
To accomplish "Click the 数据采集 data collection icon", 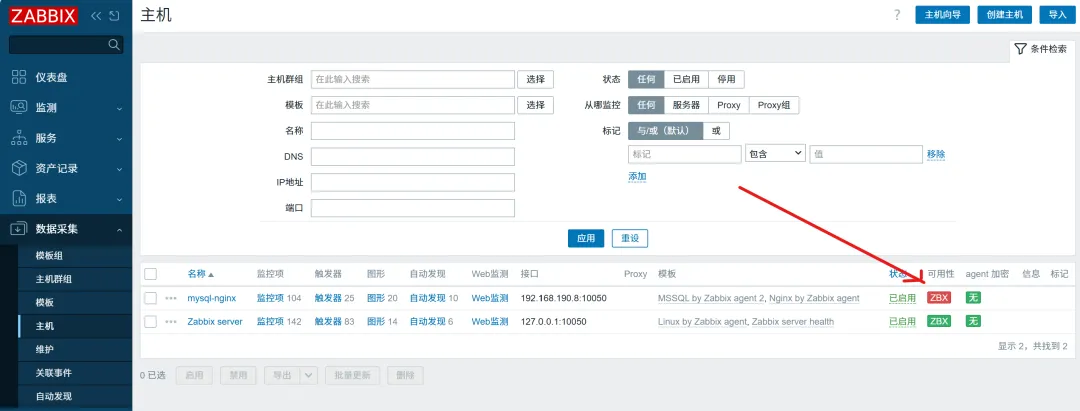I will click(x=19, y=229).
